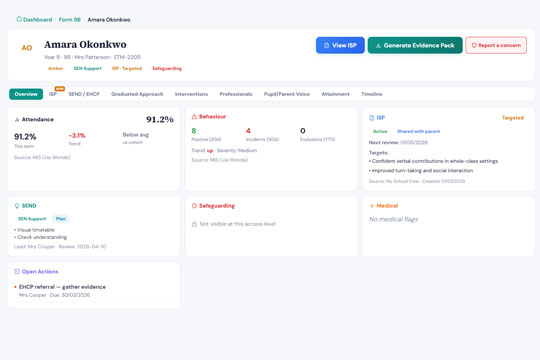The image size is (540, 360).
Task: Switch to Graduated Approach tab
Action: click(x=137, y=94)
